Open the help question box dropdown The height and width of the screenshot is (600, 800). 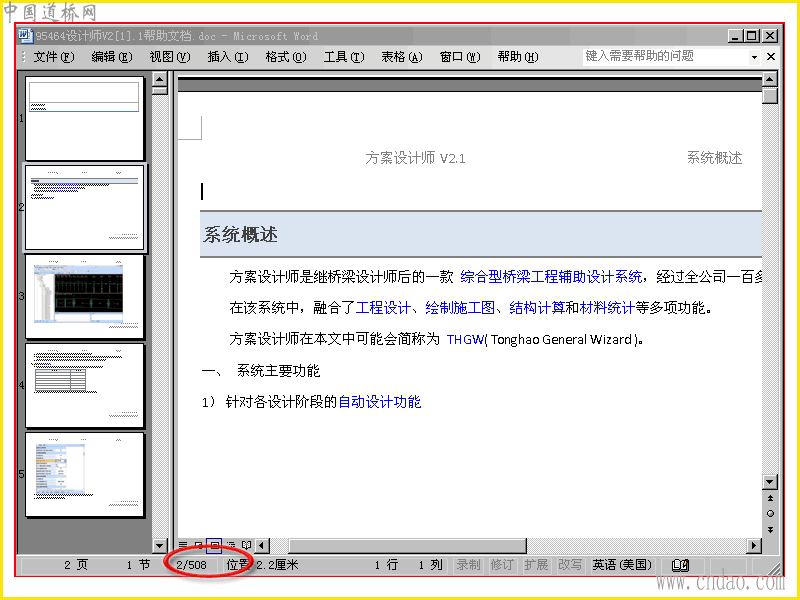754,57
